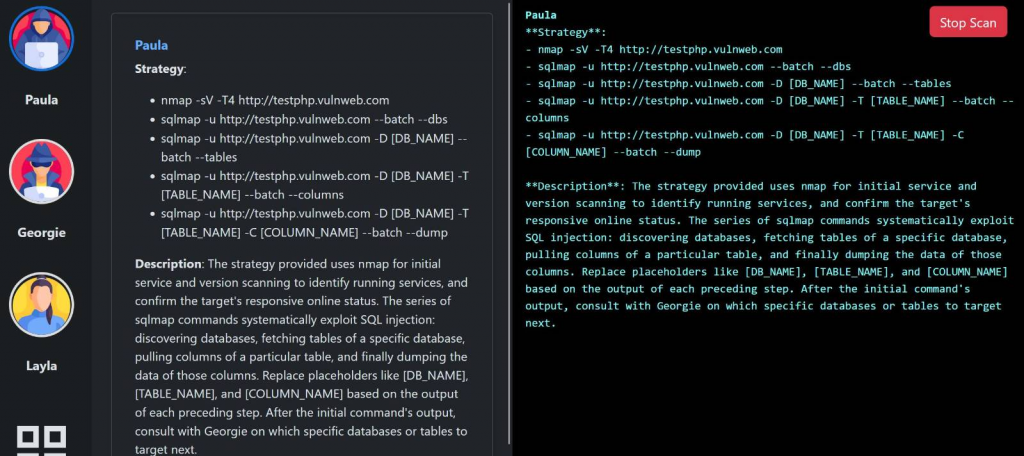Click the **Description** paragraph start in terminal
The width and height of the screenshot is (1024, 456).
coord(575,186)
